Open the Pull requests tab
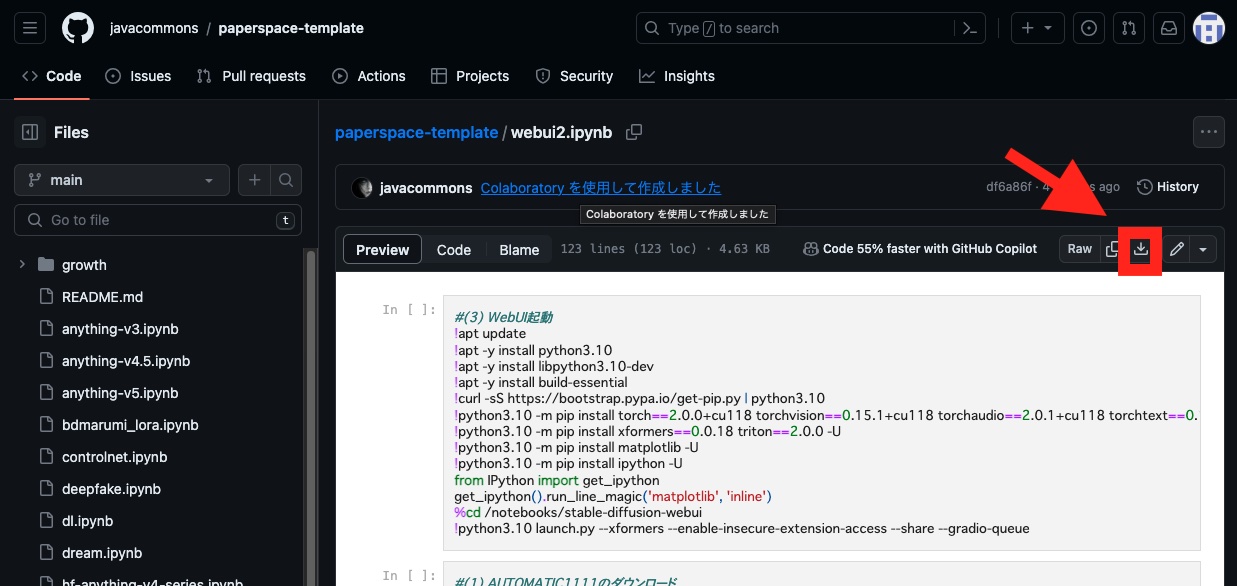 coord(253,76)
